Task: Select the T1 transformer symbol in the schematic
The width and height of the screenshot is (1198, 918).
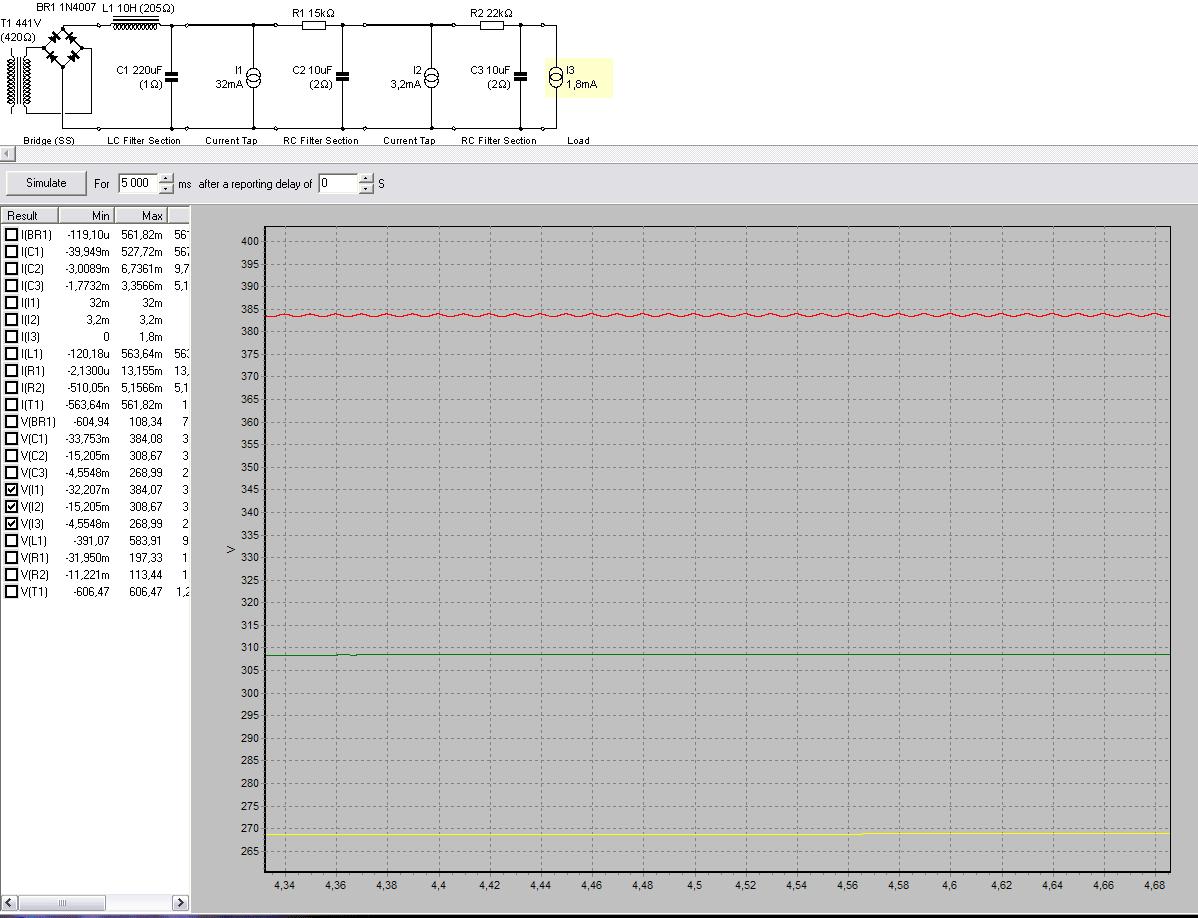Action: pyautogui.click(x=21, y=81)
